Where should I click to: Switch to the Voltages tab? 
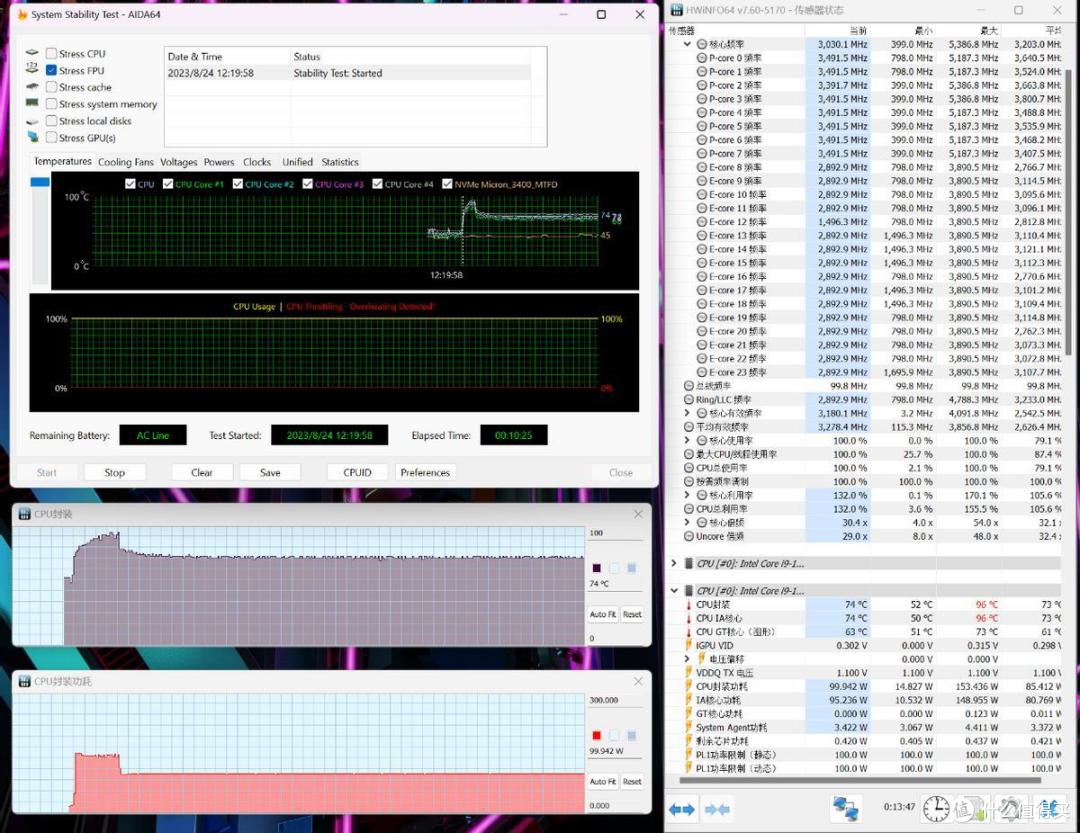[x=178, y=162]
